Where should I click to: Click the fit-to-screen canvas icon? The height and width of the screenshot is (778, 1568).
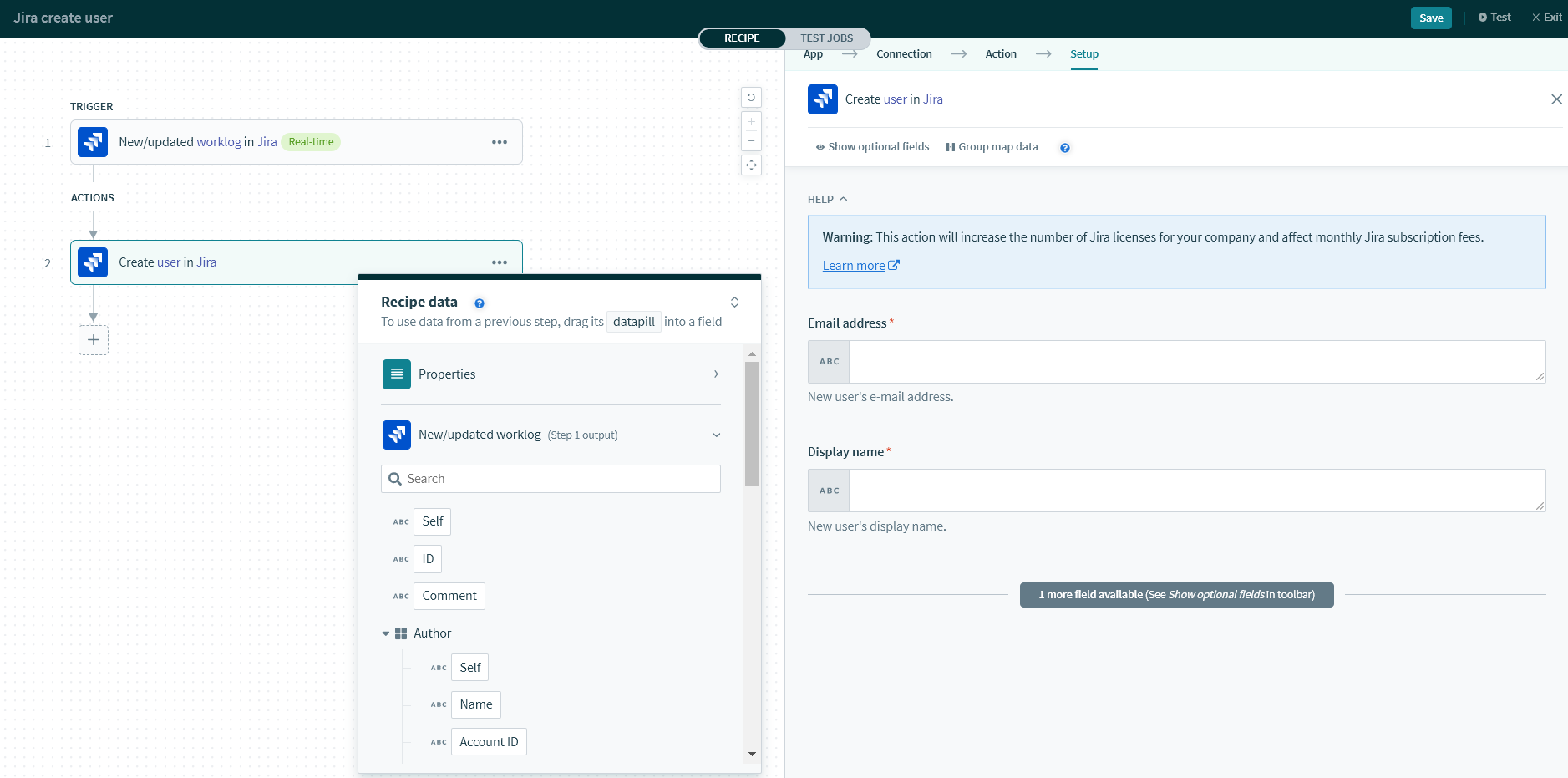click(x=751, y=165)
